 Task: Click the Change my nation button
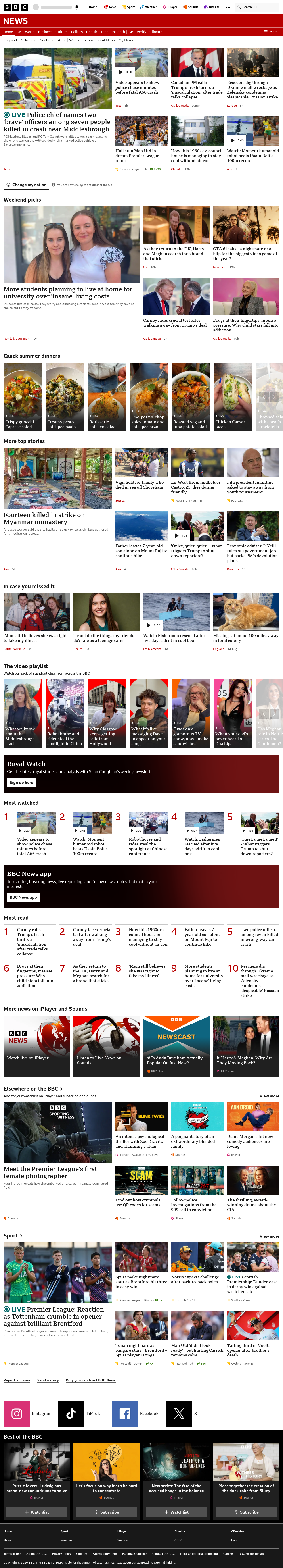coord(26,185)
